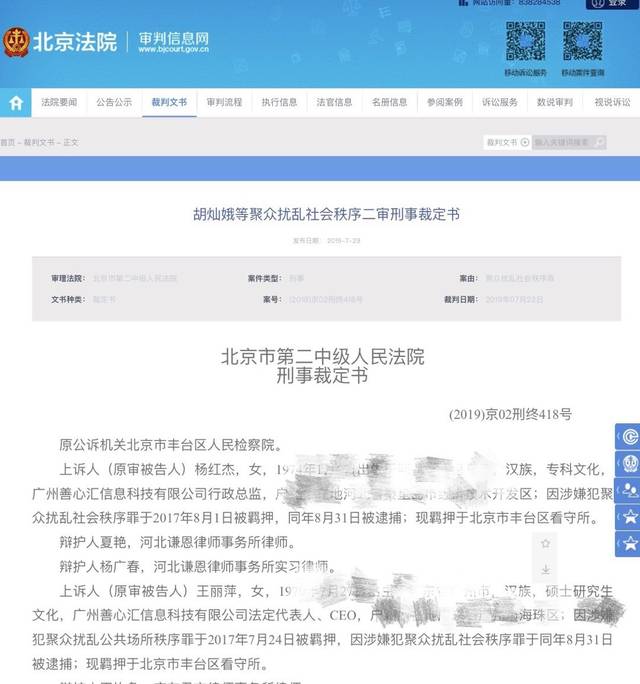
Task: Open the 公告公示 navigation tab
Action: tap(114, 102)
